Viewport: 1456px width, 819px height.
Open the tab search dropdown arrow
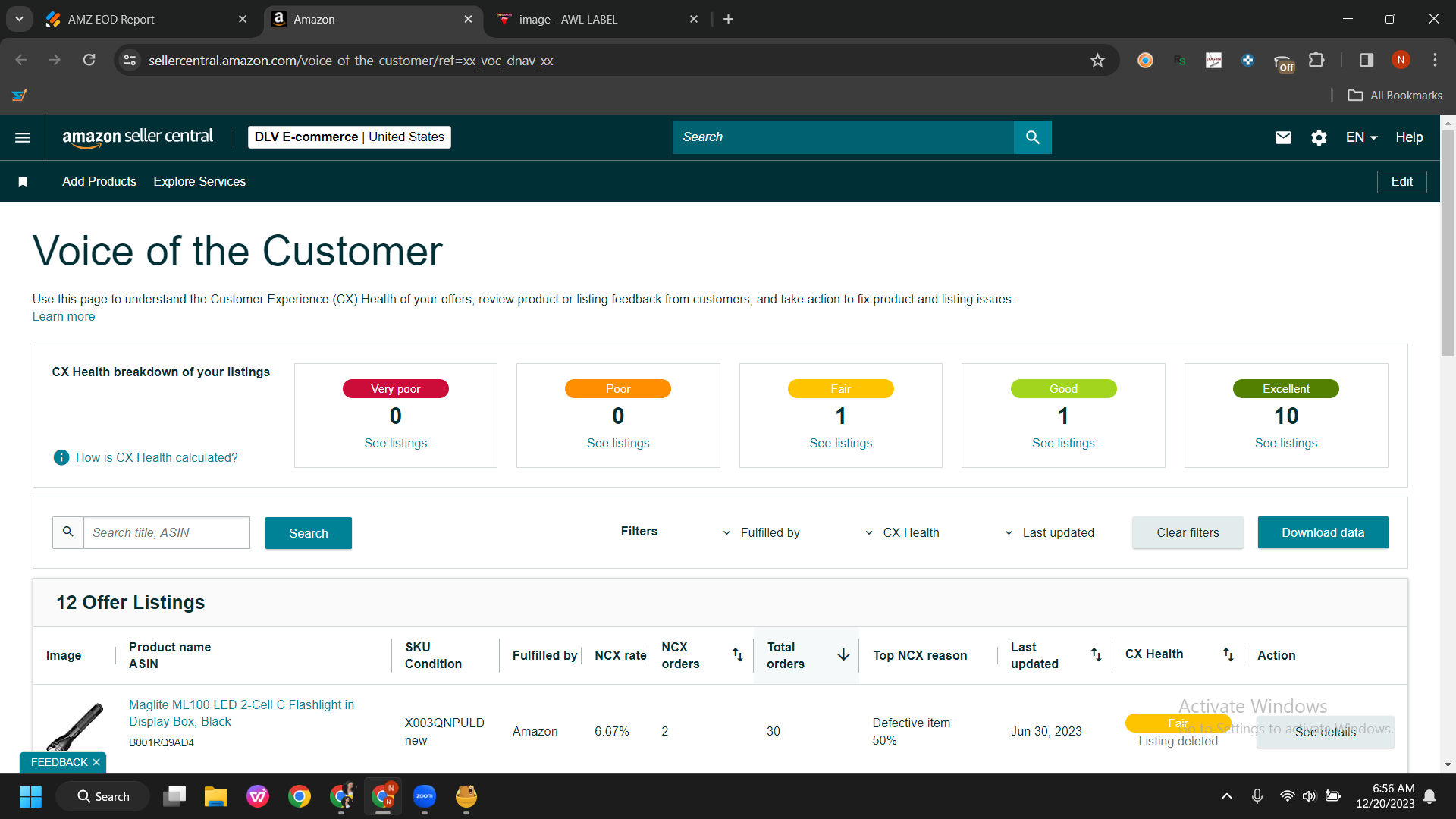tap(19, 19)
